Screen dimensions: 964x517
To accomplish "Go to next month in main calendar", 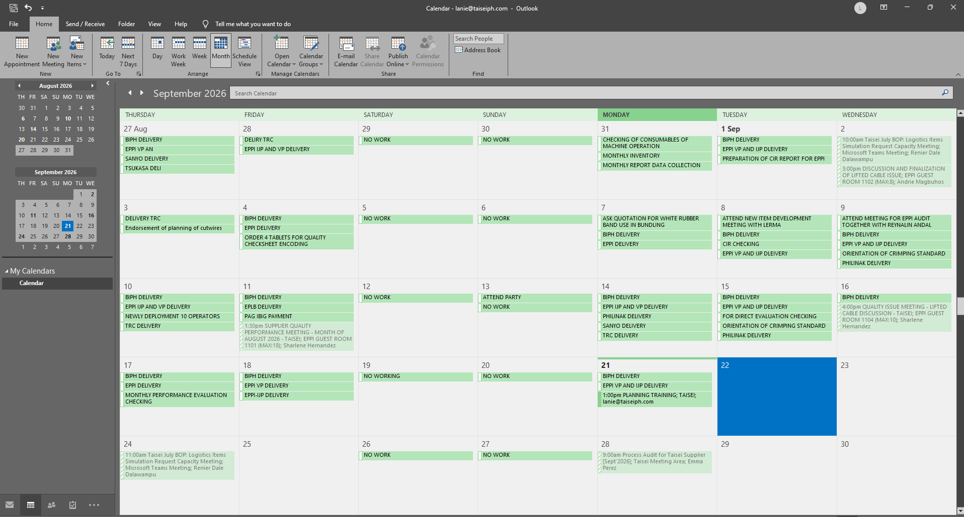I will tap(141, 93).
